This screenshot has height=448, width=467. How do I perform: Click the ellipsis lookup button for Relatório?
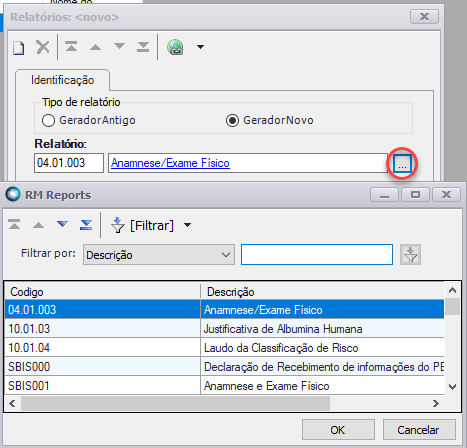point(402,164)
